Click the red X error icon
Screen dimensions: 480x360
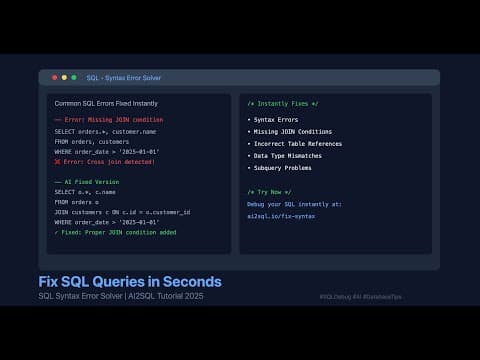[x=57, y=162]
